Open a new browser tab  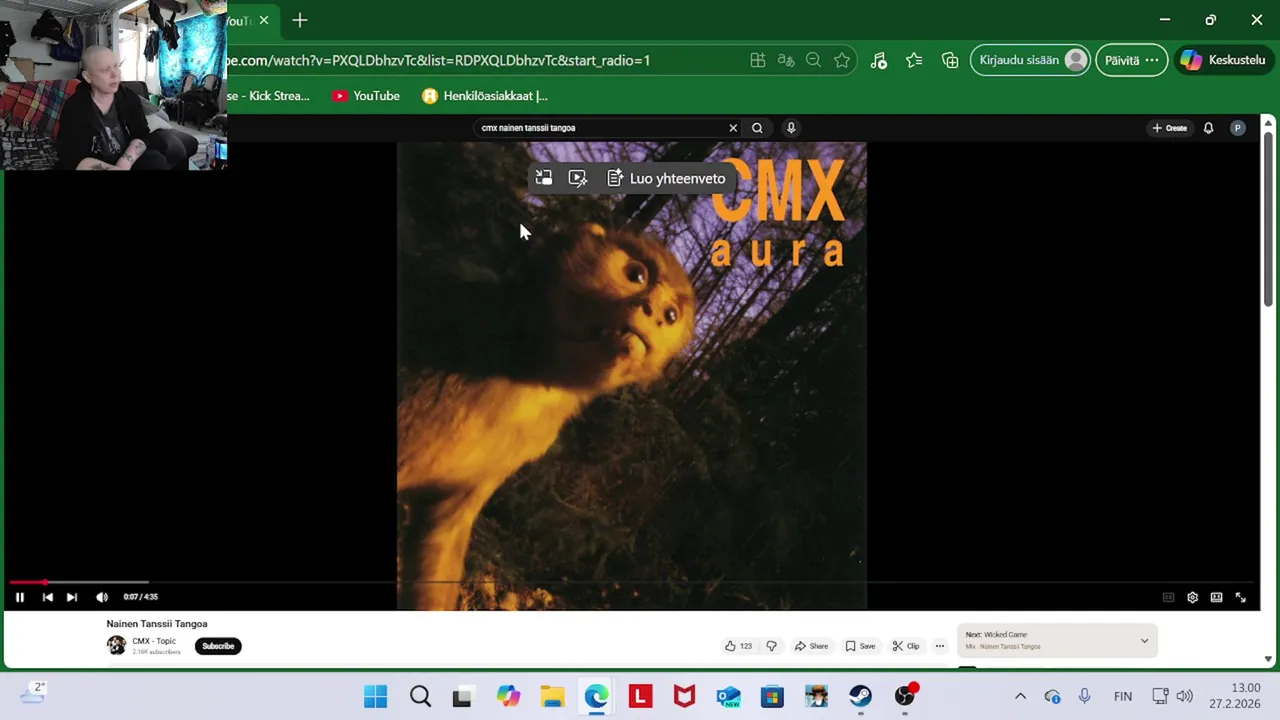pos(300,20)
